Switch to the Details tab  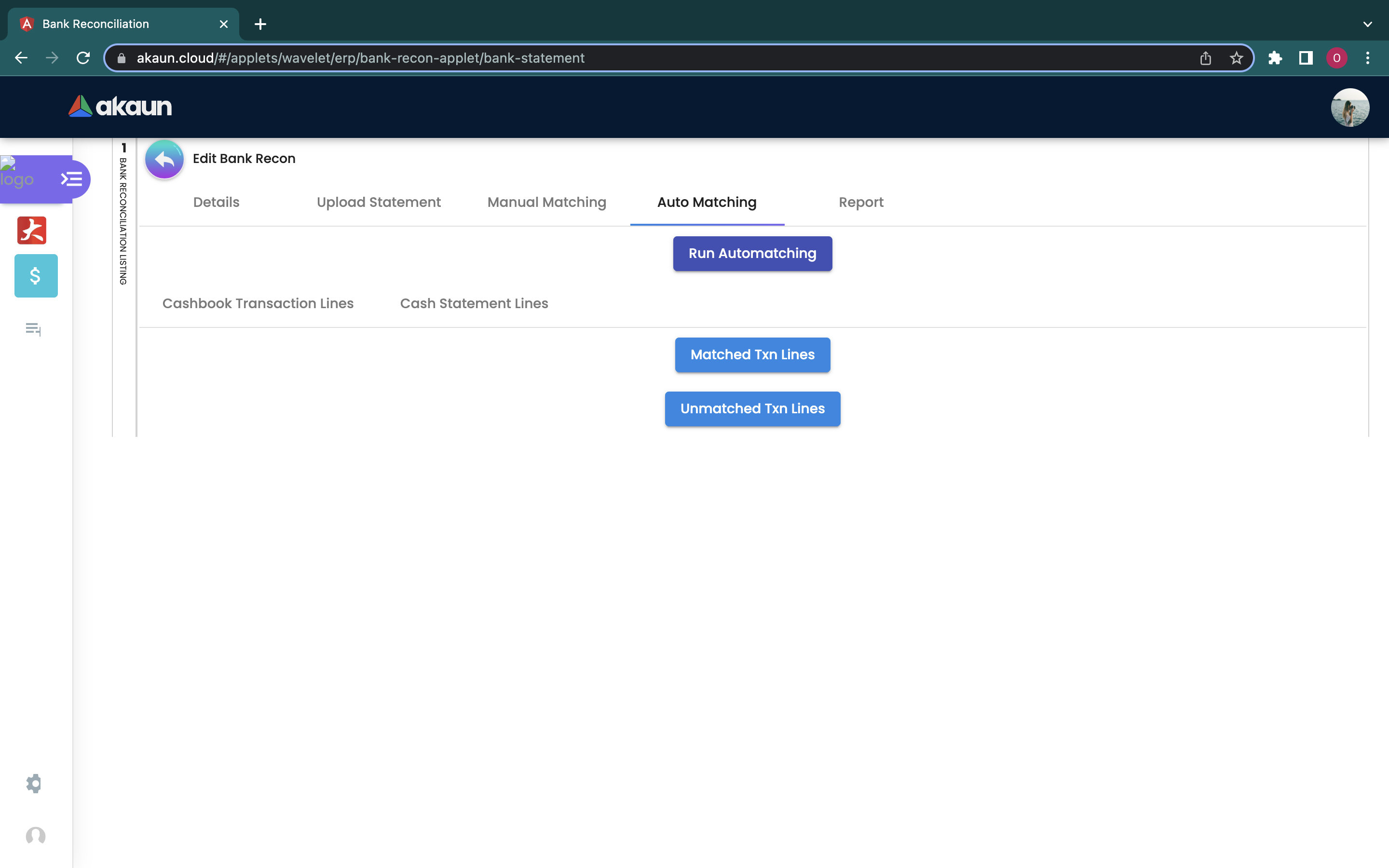click(x=216, y=202)
